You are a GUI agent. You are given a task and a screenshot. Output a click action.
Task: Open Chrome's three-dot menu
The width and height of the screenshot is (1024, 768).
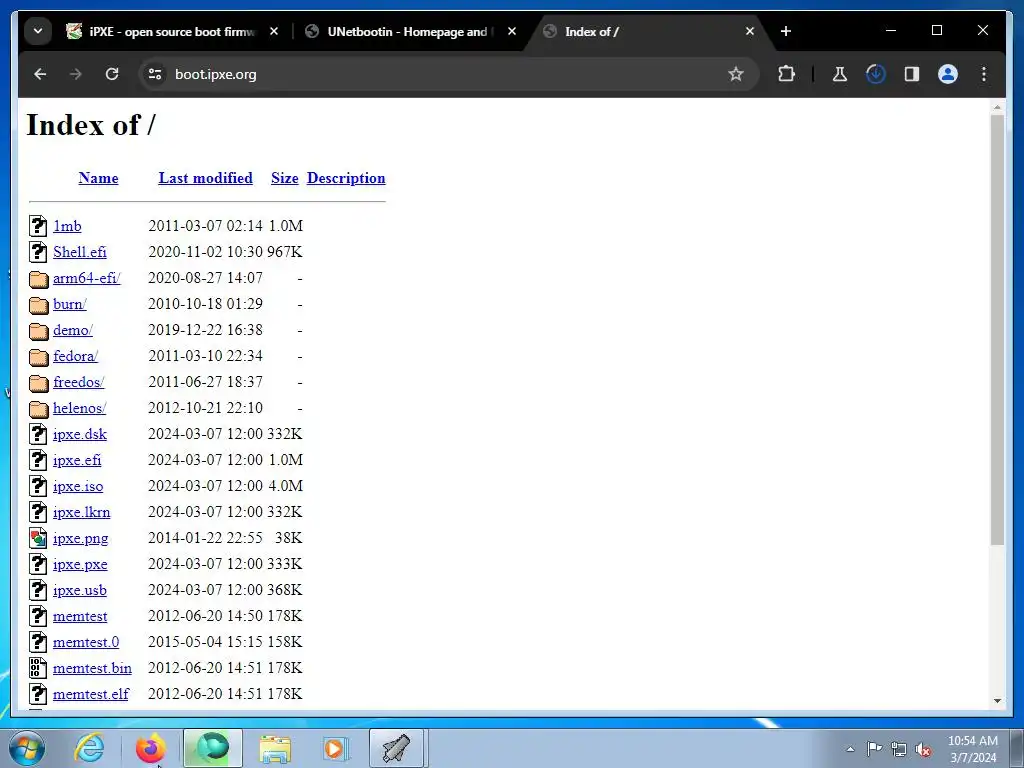984,74
